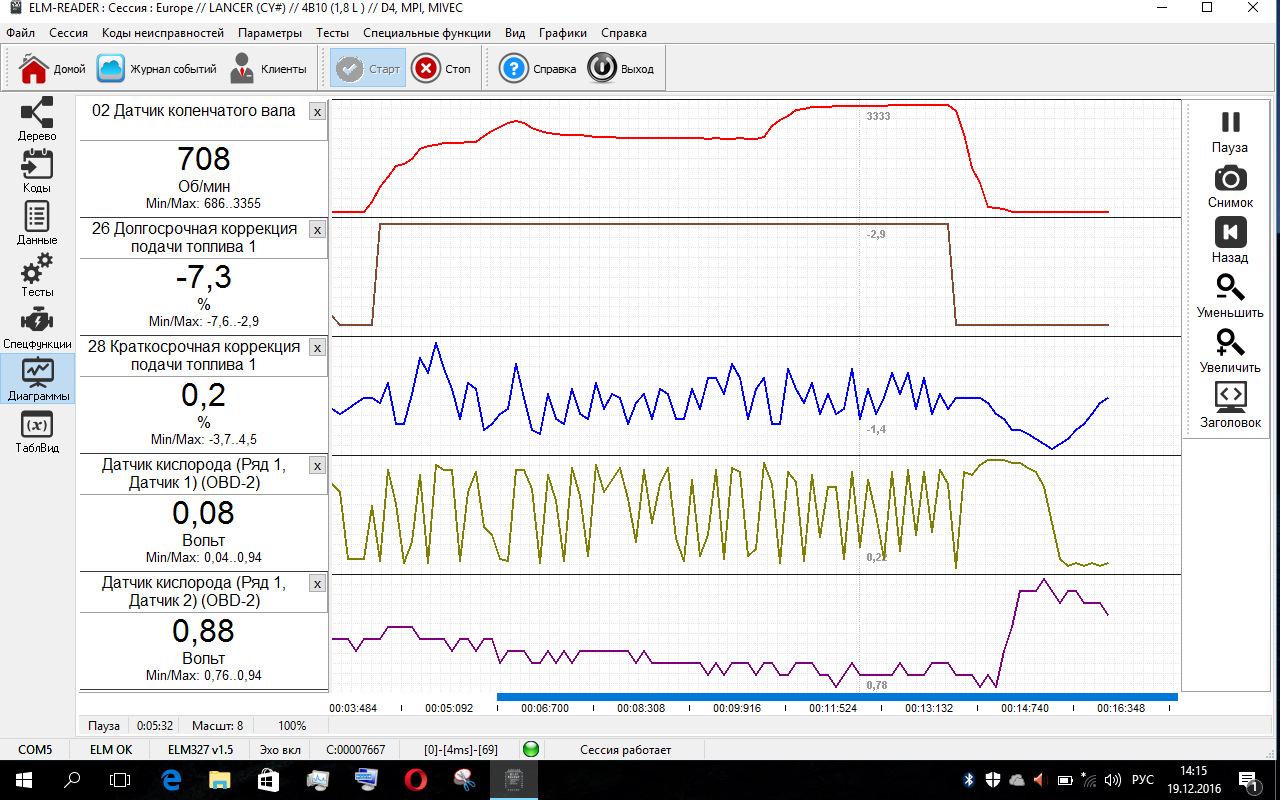Open Журнал событий event log
1280x800 pixels.
(x=157, y=69)
